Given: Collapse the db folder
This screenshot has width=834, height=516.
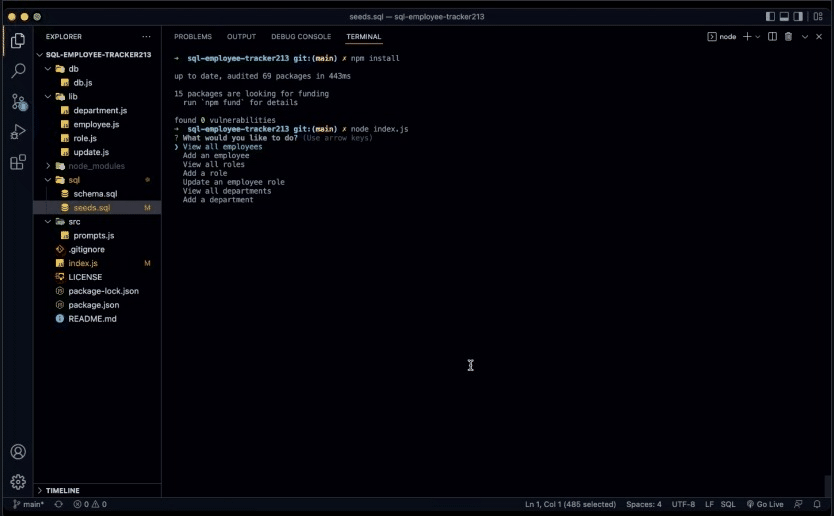Looking at the screenshot, I should (48, 69).
